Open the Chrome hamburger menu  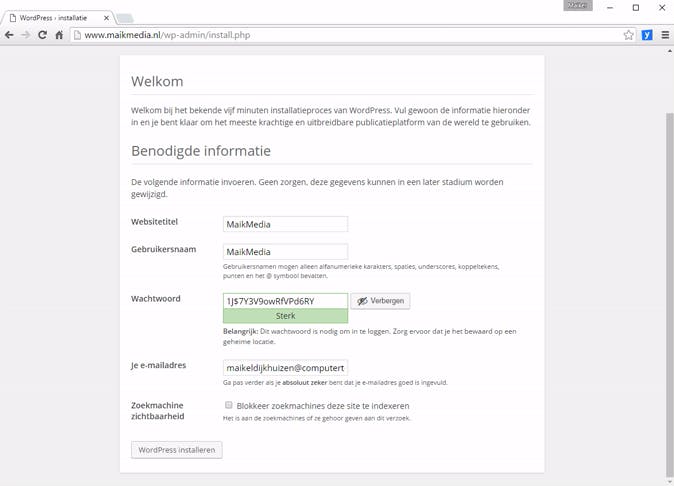(665, 35)
